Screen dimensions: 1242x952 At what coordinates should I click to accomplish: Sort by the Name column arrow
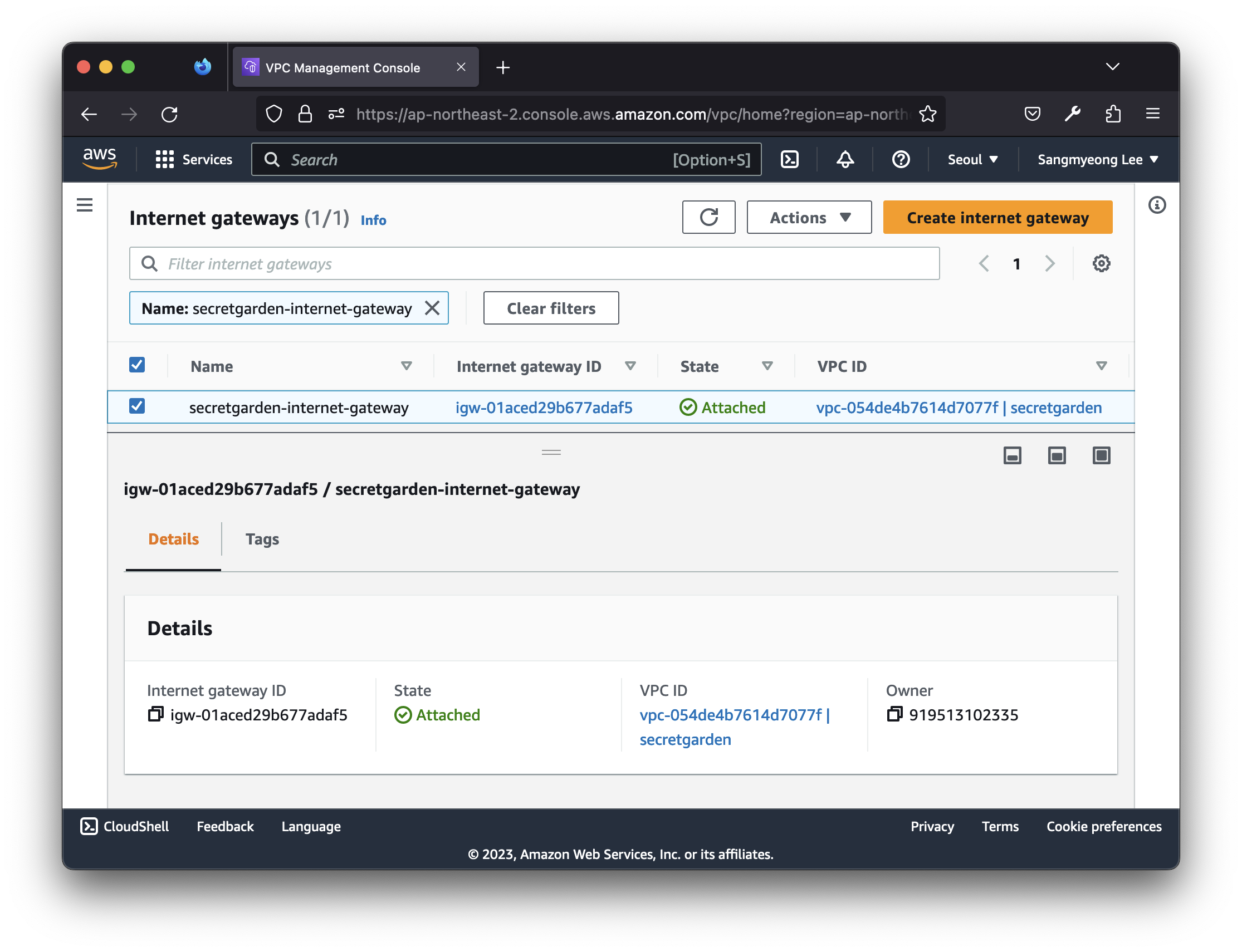coord(407,366)
